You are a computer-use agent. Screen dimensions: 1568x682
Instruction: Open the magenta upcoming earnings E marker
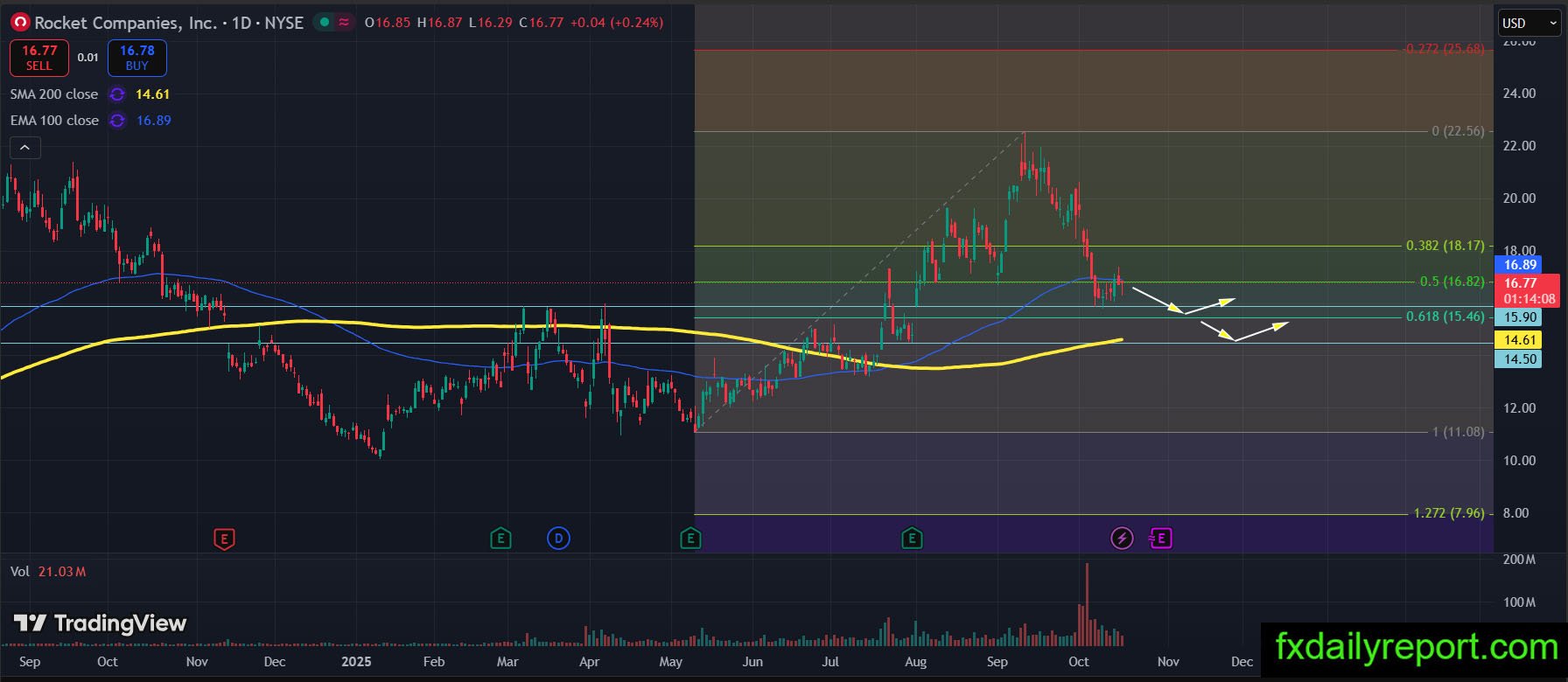pyautogui.click(x=1161, y=539)
